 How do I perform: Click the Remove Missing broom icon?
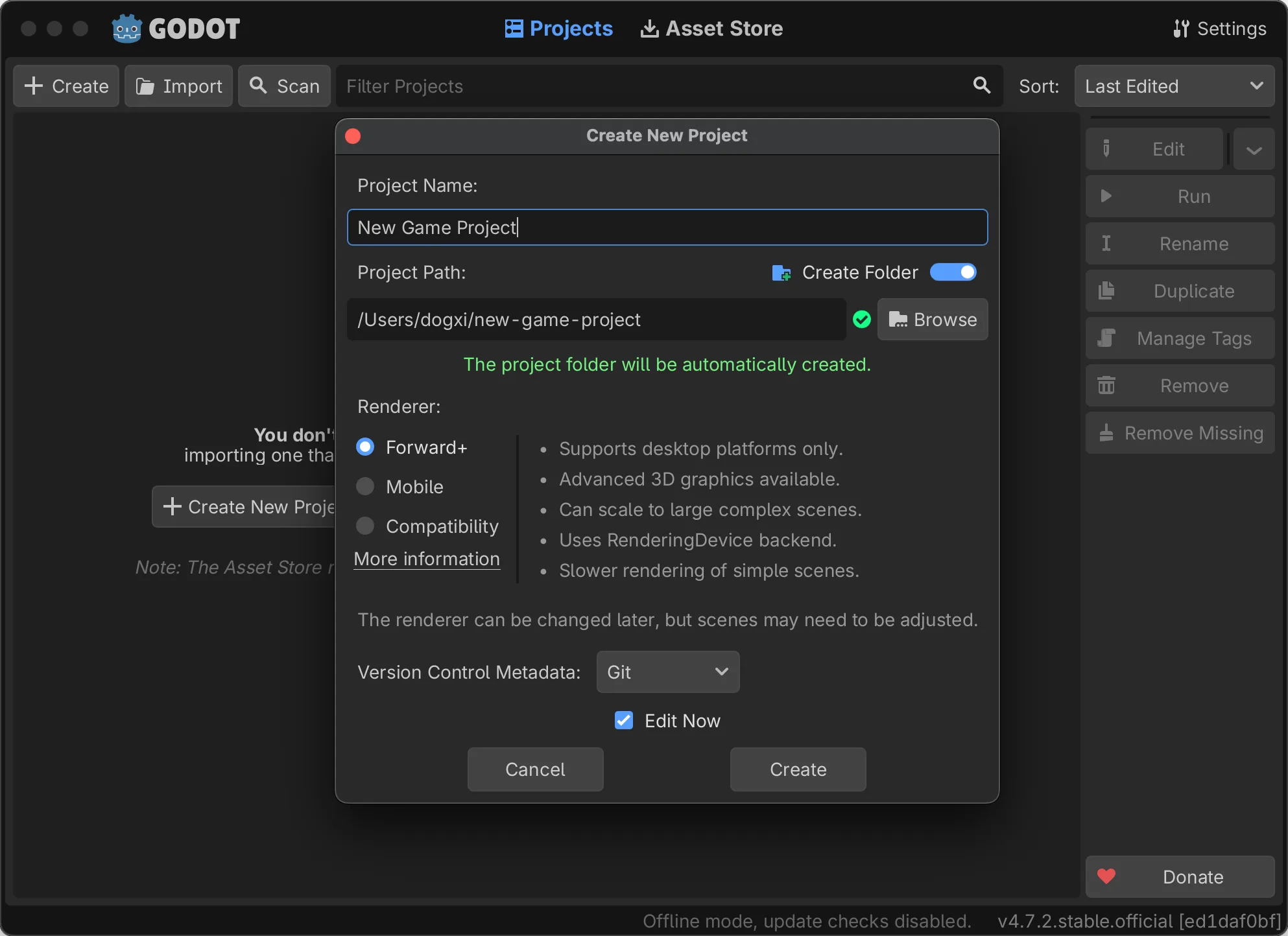coord(1106,433)
